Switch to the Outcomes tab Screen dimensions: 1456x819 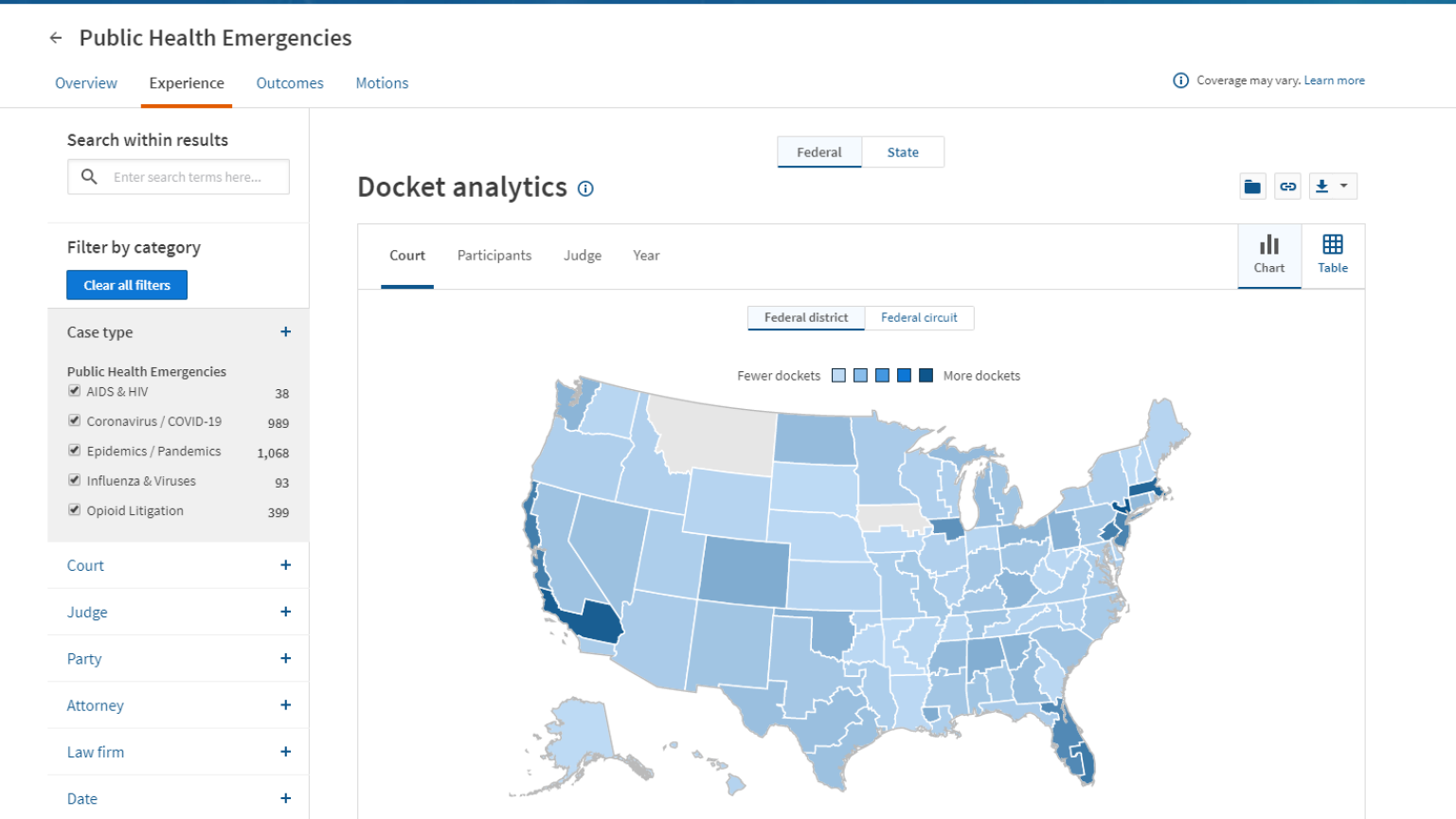pyautogui.click(x=290, y=83)
